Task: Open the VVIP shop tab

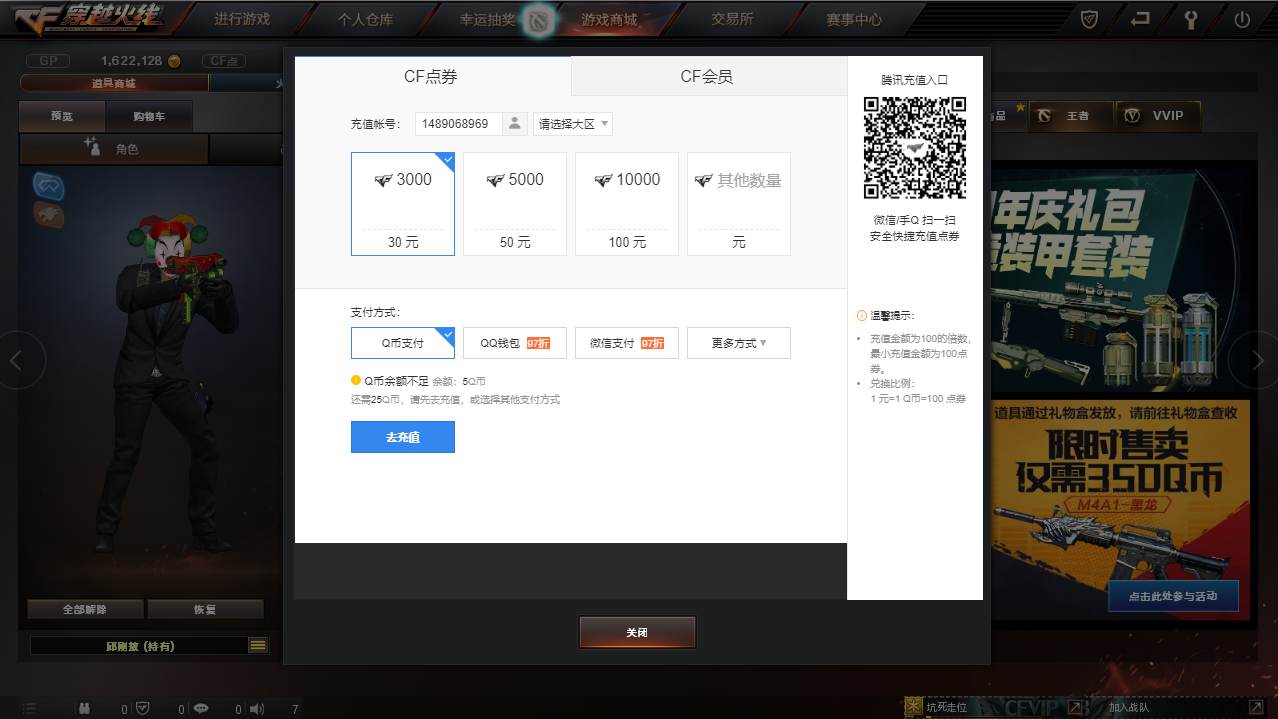Action: tap(1158, 116)
